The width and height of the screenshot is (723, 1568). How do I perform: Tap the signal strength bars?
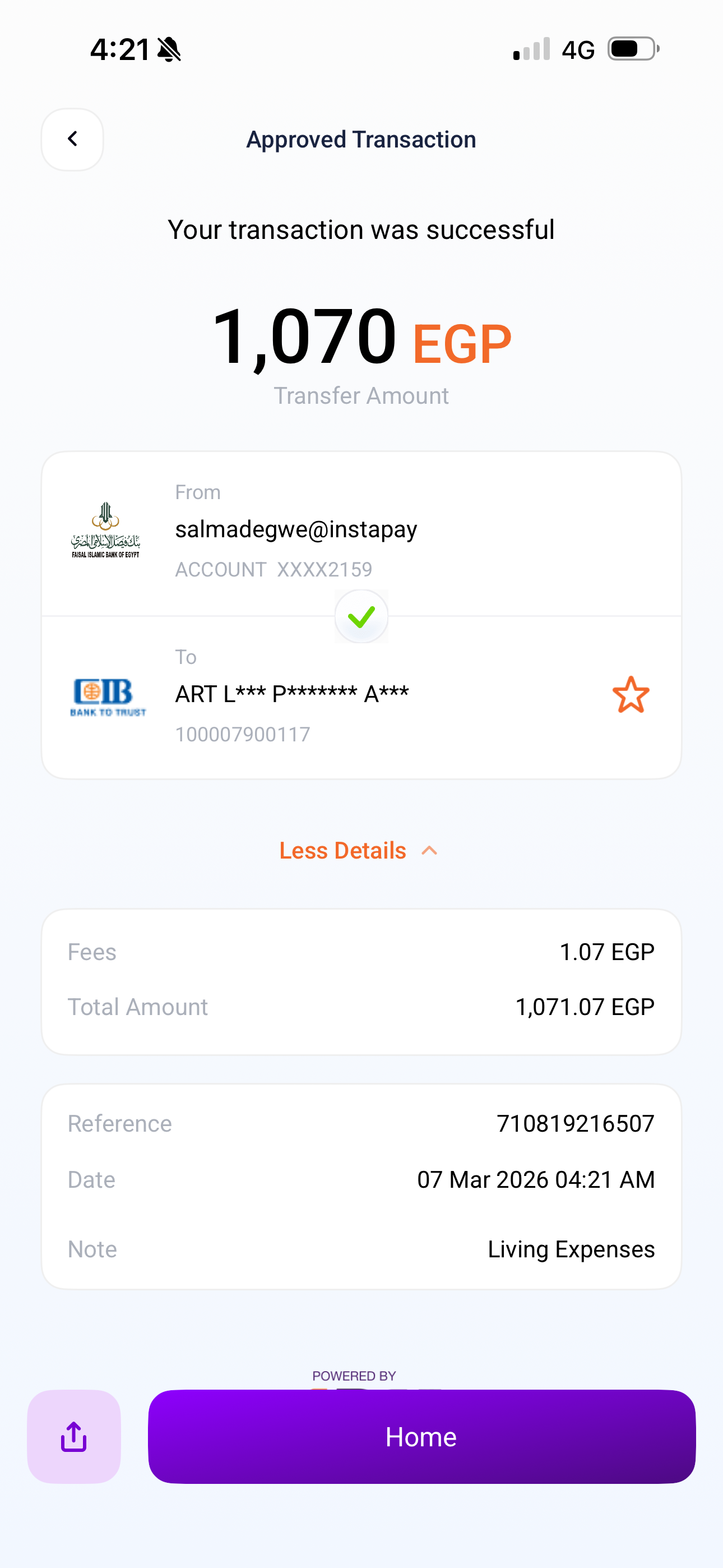tap(531, 49)
